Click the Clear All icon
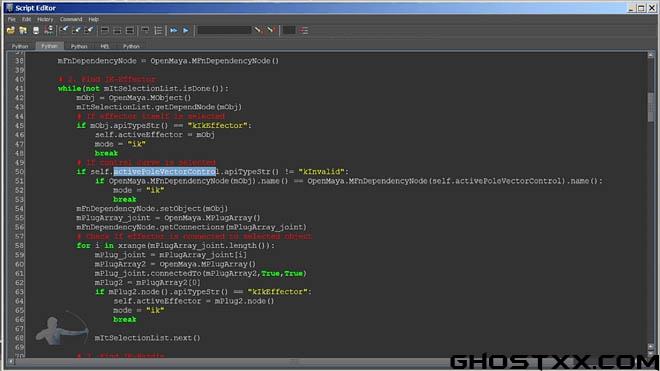The image size is (660, 371). 88,30
